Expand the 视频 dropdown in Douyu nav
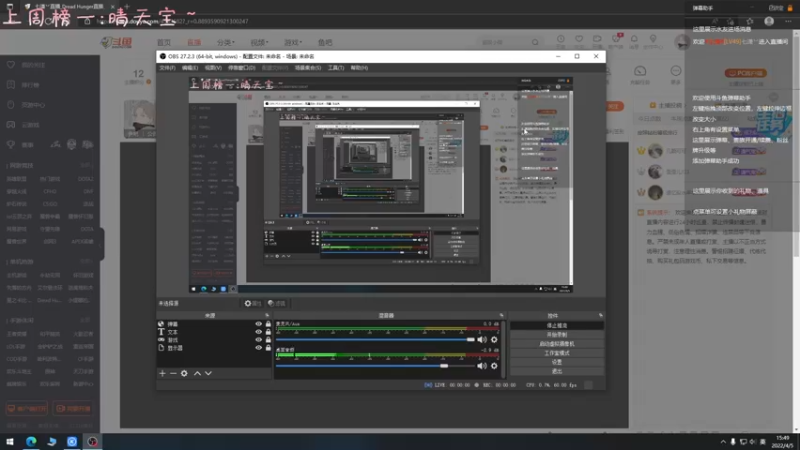The image size is (800, 450). [259, 42]
